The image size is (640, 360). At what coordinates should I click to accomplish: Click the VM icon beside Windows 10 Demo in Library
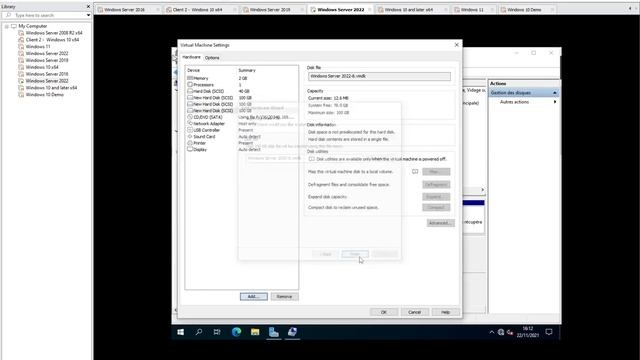(21, 95)
